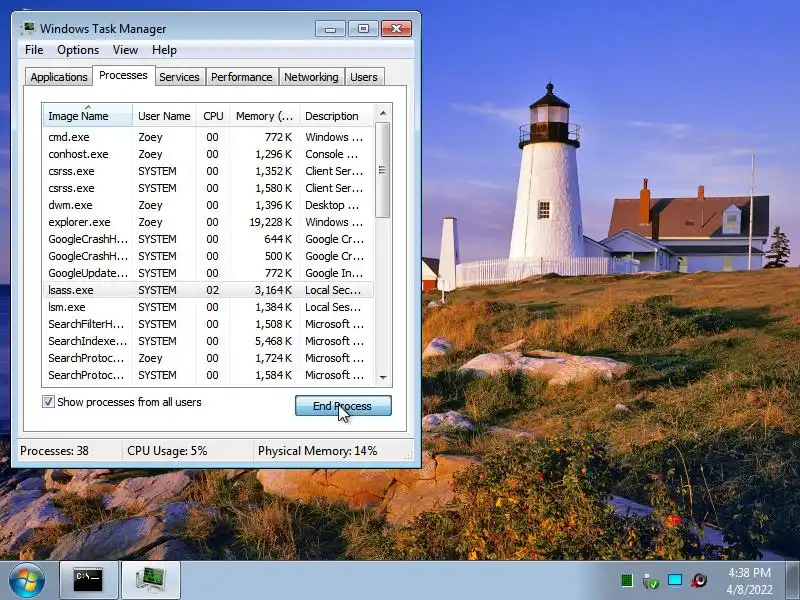Click the 5,468 K memory value
Screen dimensions: 800x600
273,341
